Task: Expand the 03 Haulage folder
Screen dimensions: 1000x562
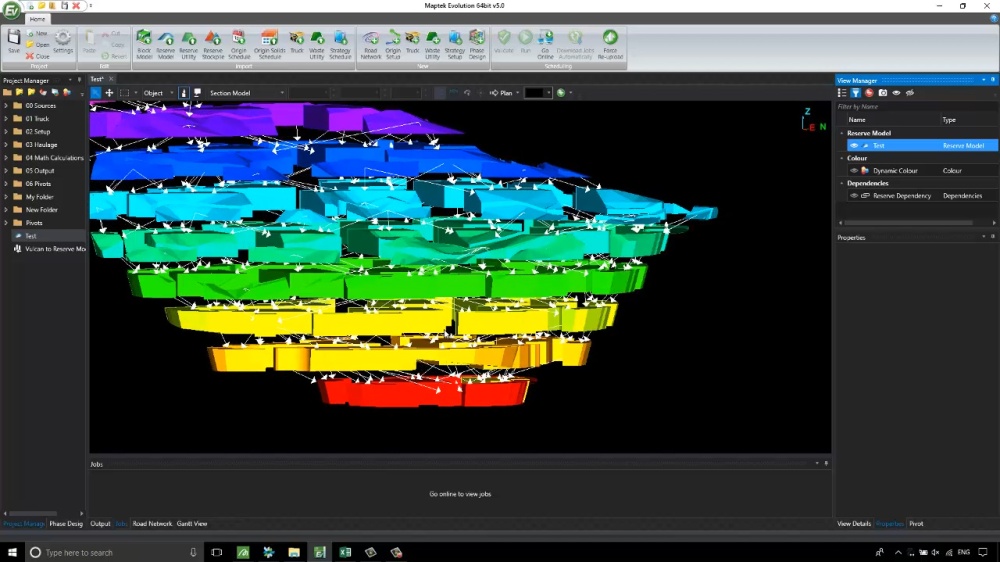Action: pos(6,145)
